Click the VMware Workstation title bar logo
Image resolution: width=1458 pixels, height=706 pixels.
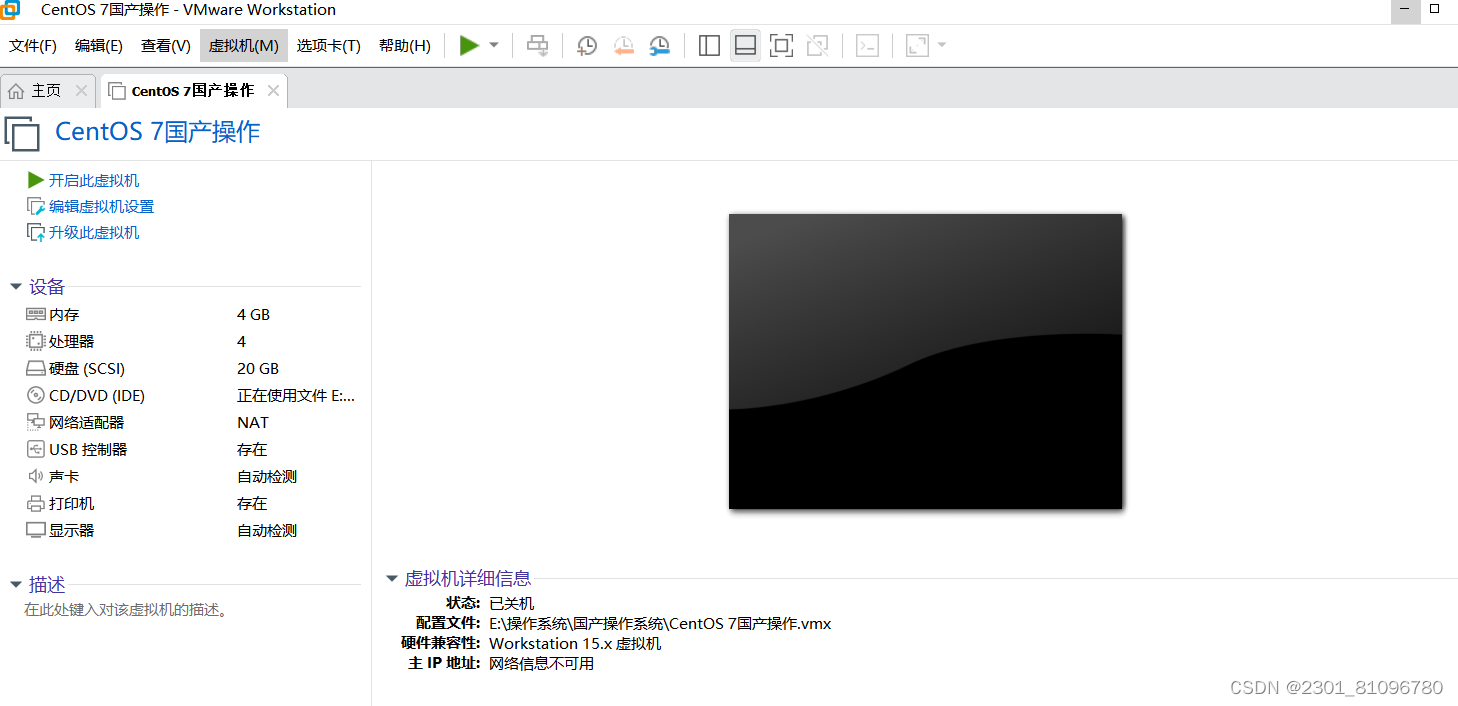[x=10, y=11]
